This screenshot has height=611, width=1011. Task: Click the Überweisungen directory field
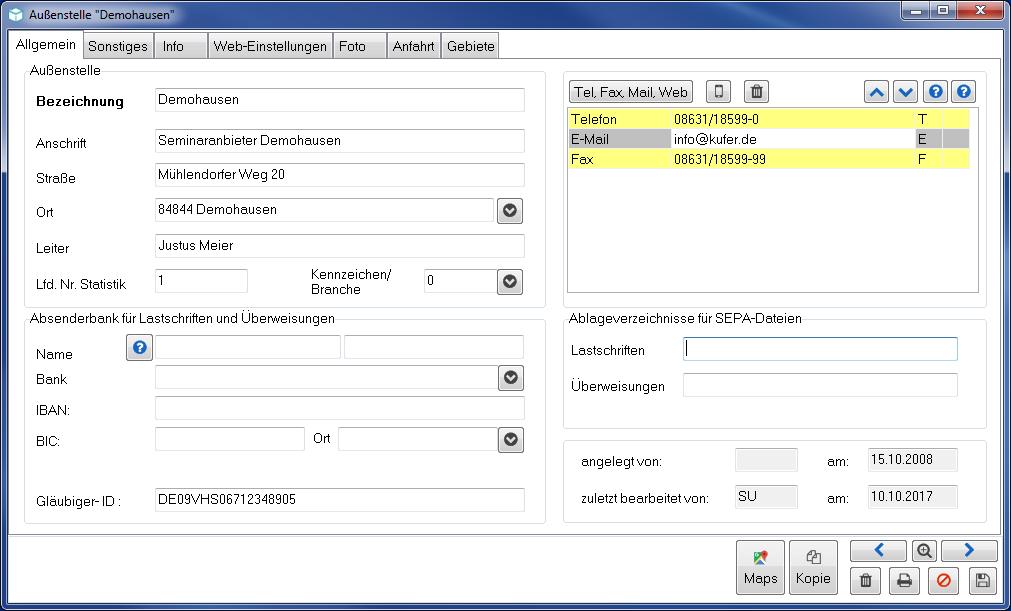pos(820,385)
